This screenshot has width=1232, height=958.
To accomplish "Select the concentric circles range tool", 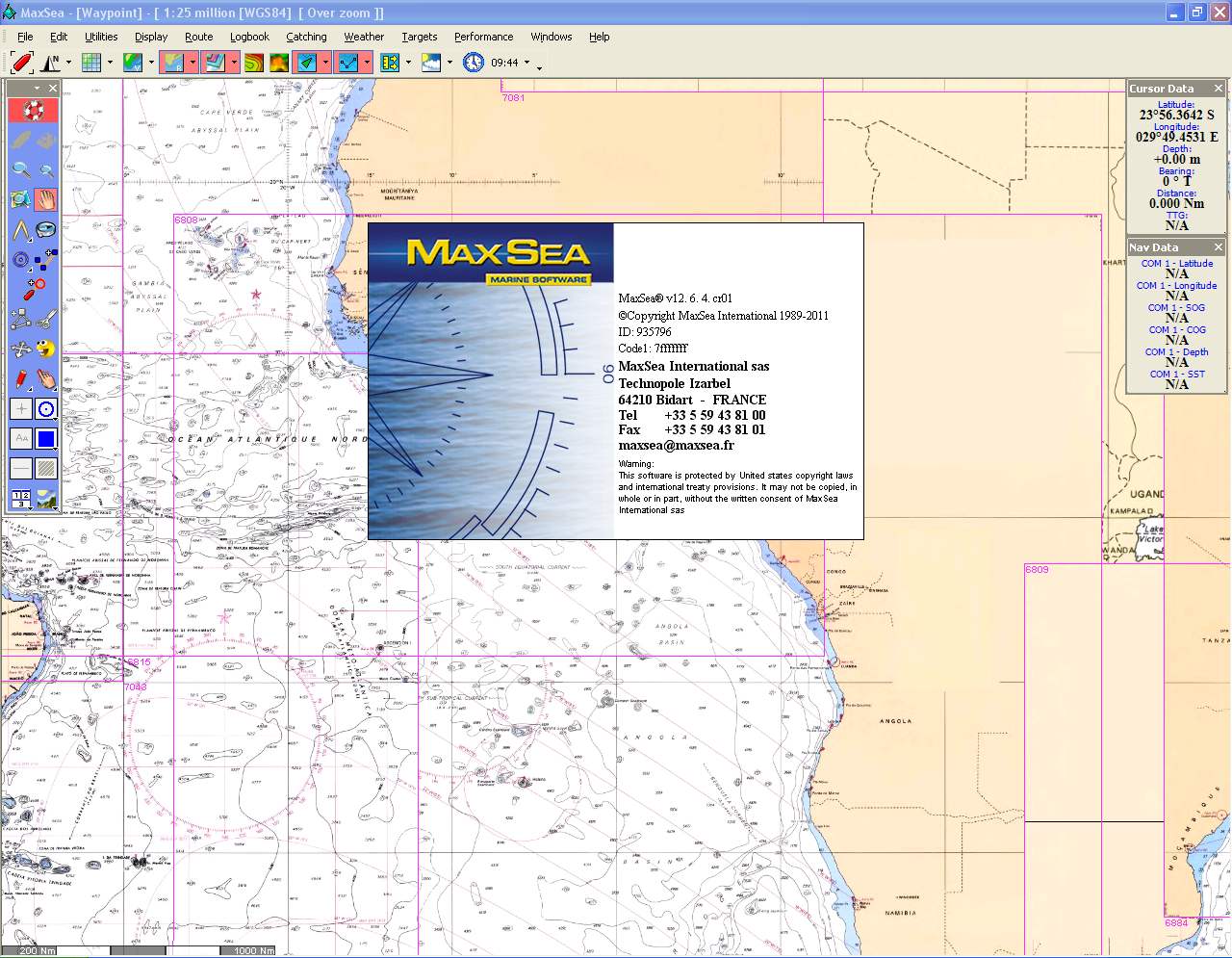I will (x=20, y=259).
